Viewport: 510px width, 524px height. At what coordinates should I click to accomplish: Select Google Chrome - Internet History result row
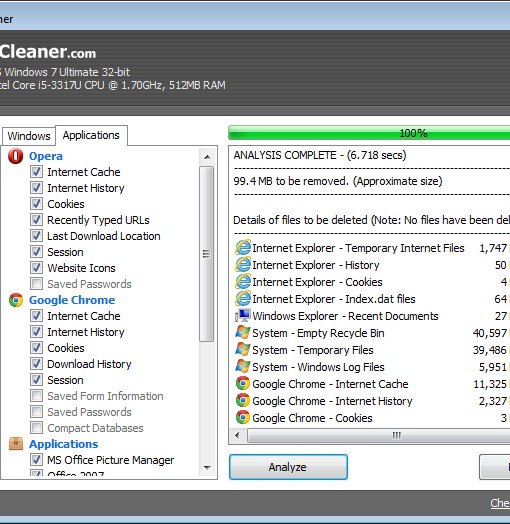tap(372, 401)
